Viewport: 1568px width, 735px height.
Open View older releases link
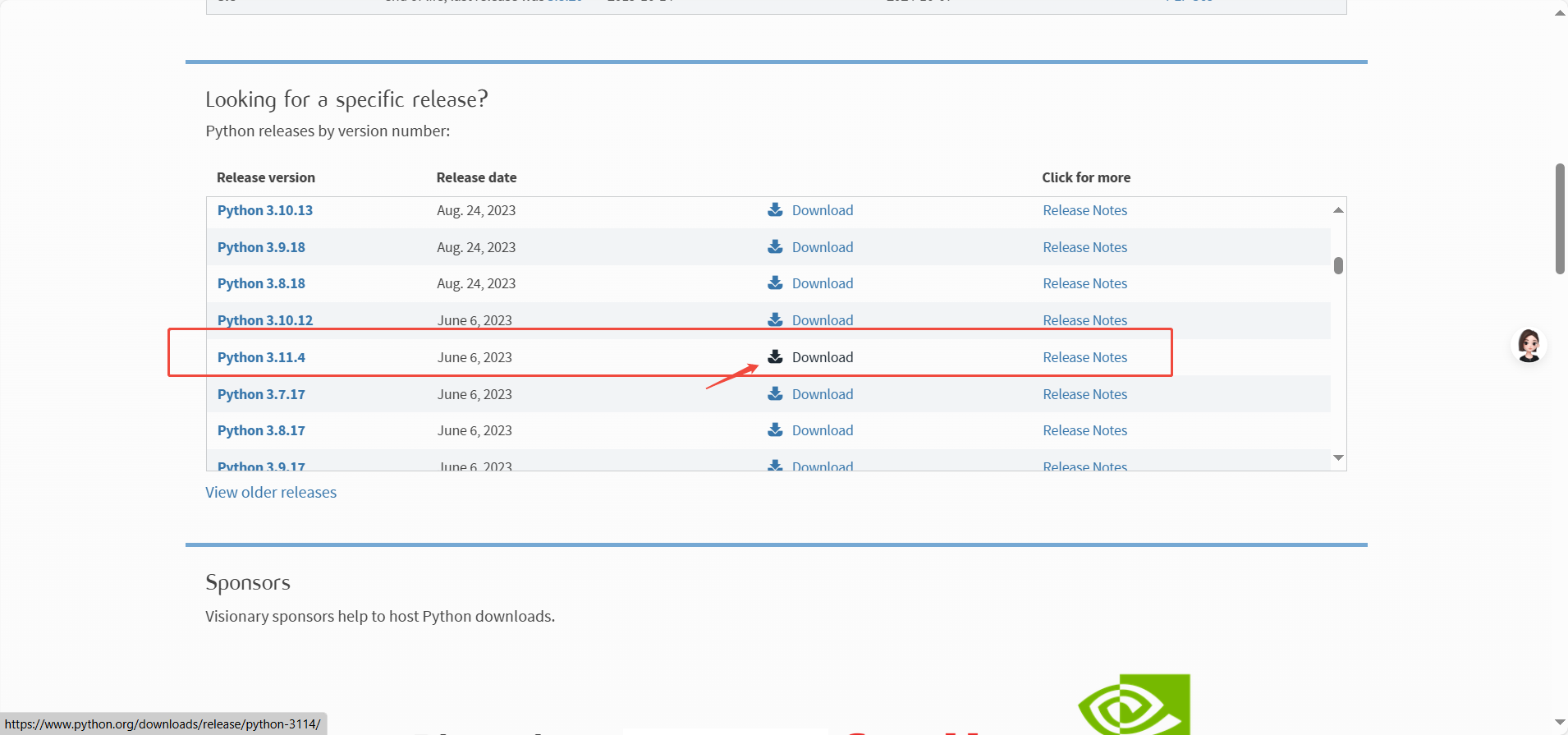[x=271, y=492]
